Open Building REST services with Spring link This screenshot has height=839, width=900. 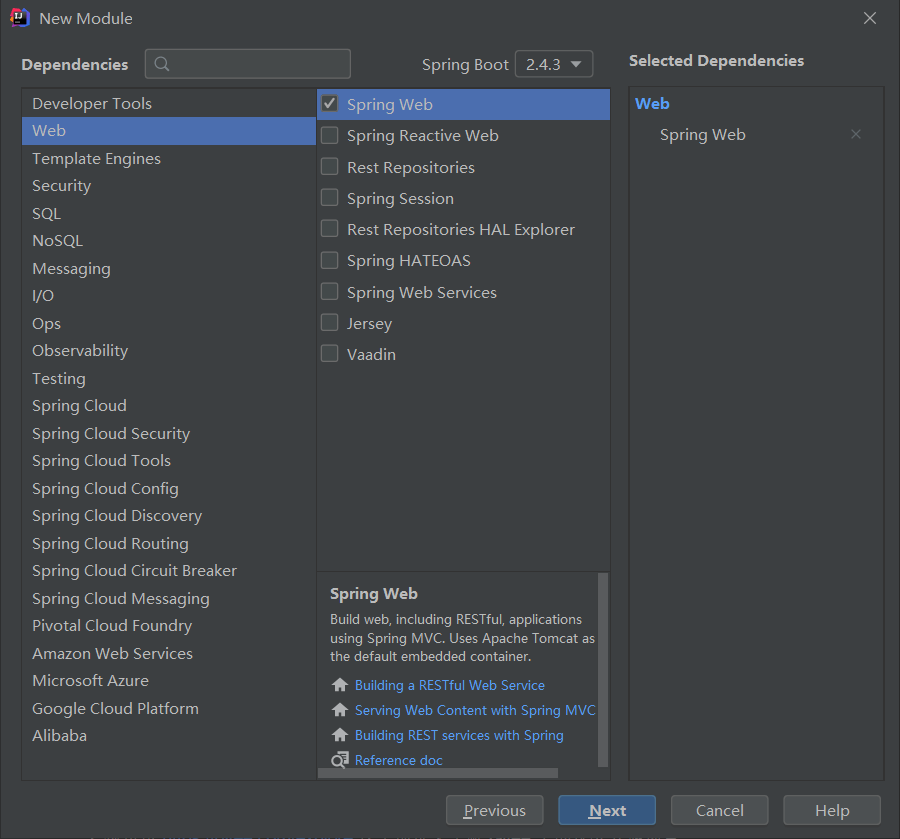459,735
